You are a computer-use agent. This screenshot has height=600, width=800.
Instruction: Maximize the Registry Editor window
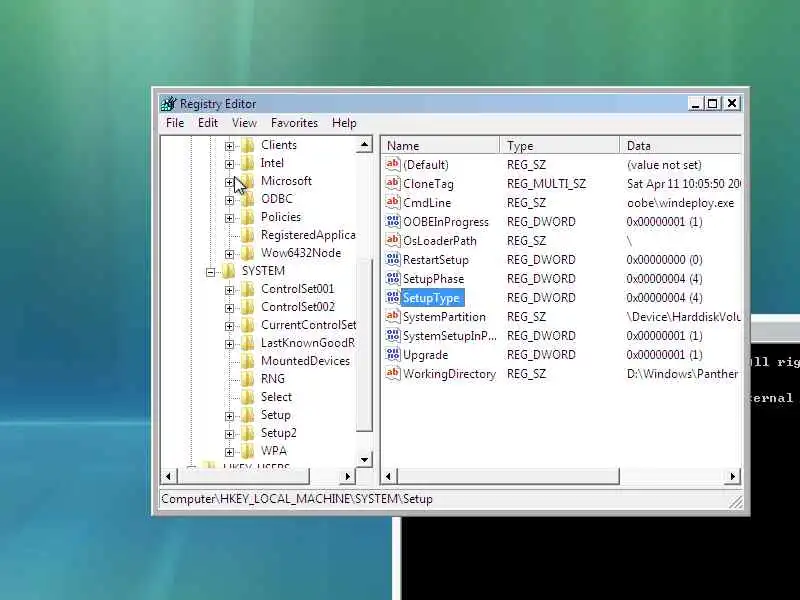tap(713, 104)
